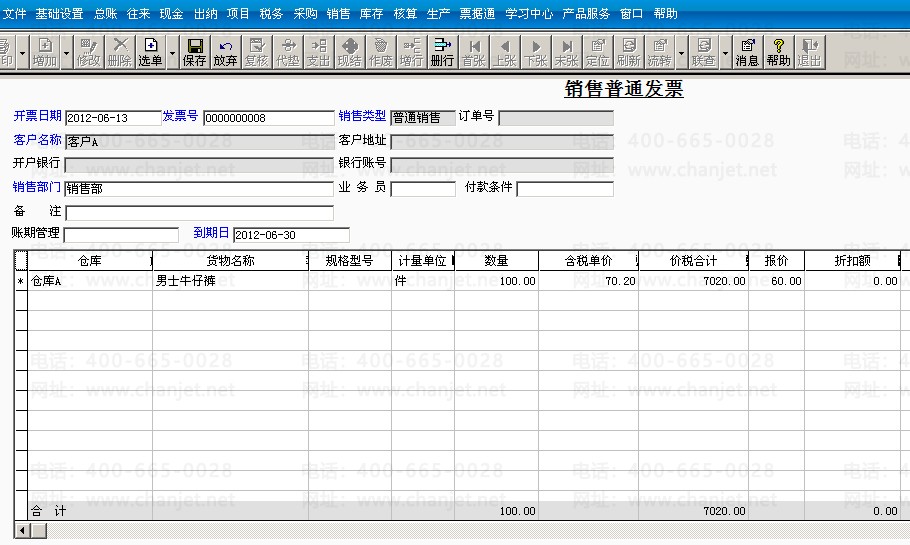This screenshot has height=545, width=910.
Task: Expand the dropdown arrow next to 增加
Action: [66, 52]
